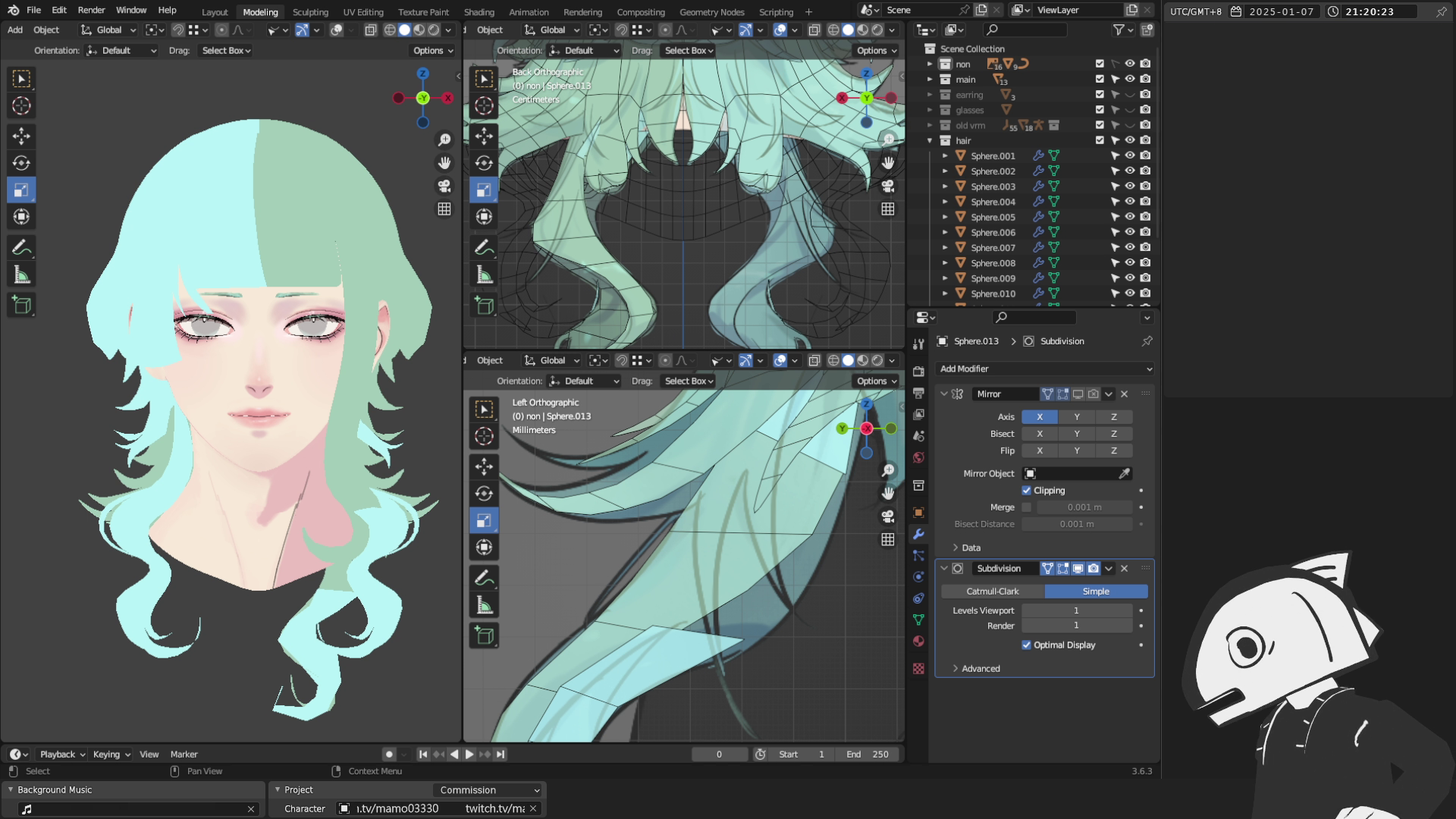The height and width of the screenshot is (819, 1456).
Task: Select the Annotate tool in left viewport
Action: (21, 247)
